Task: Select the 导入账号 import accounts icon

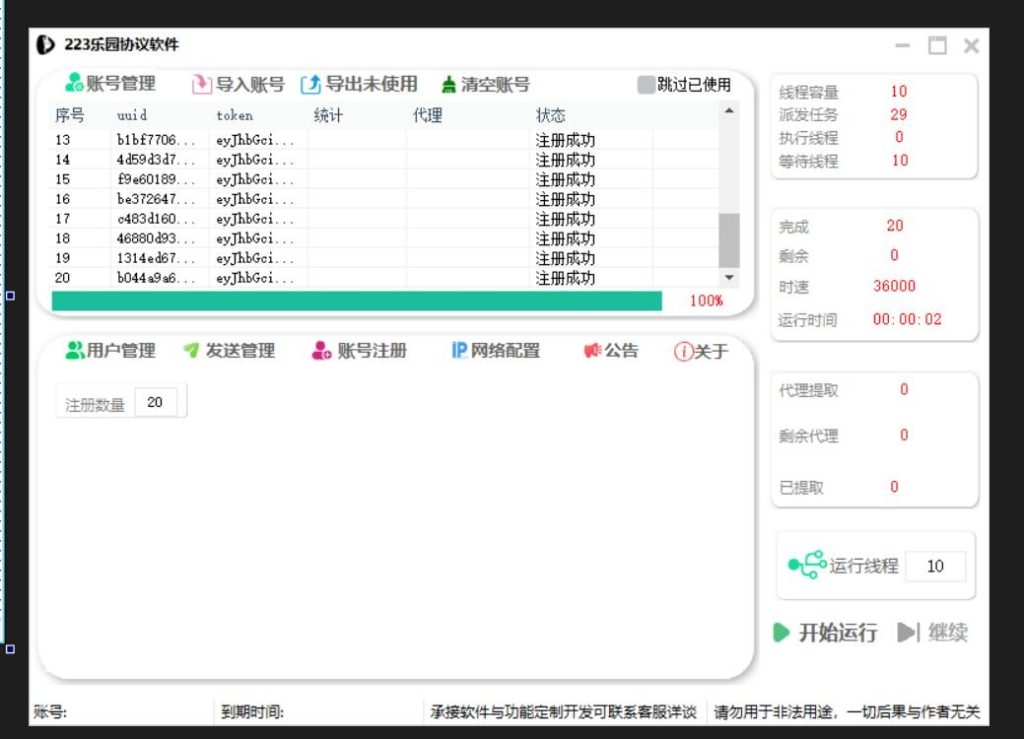Action: [x=201, y=84]
